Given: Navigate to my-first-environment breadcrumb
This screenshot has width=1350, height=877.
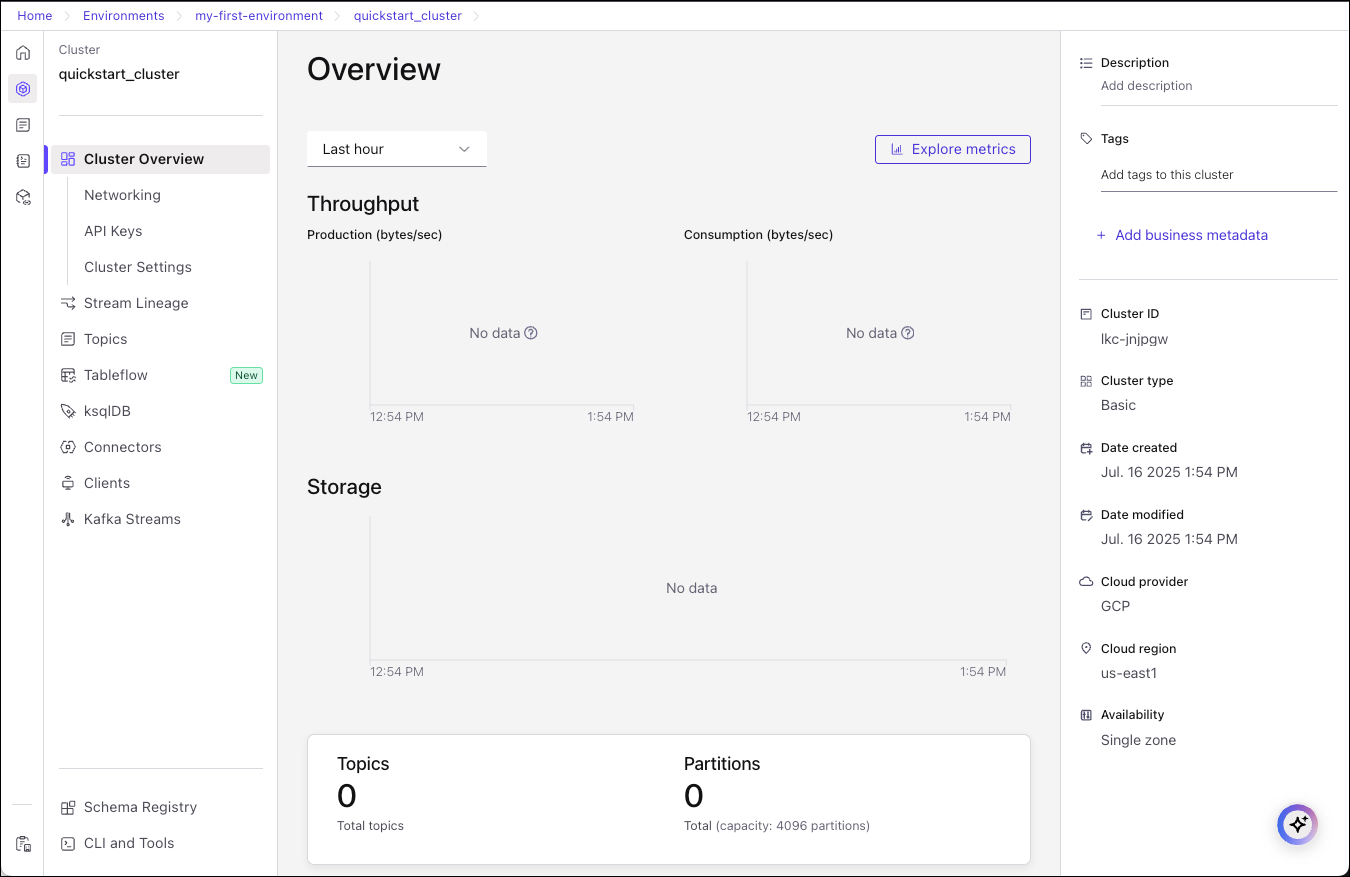Looking at the screenshot, I should 259,16.
